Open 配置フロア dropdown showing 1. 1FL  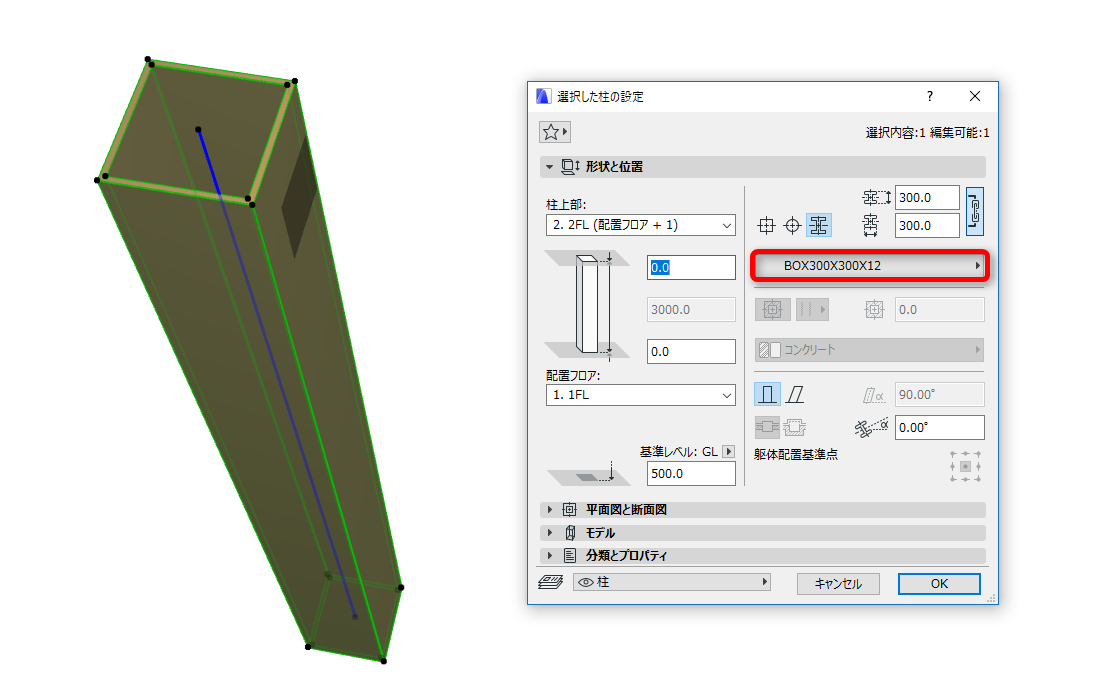(640, 395)
